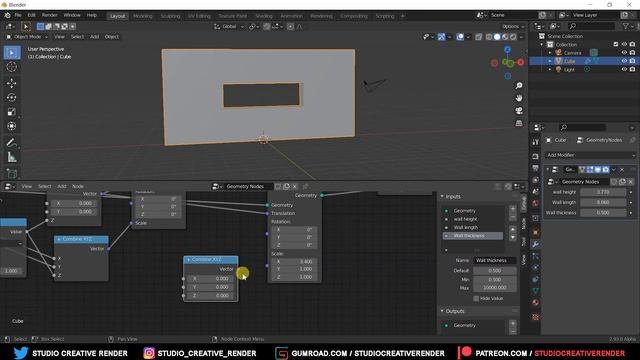The width and height of the screenshot is (640, 360).
Task: Toggle render visibility of Camera
Action: tap(632, 53)
